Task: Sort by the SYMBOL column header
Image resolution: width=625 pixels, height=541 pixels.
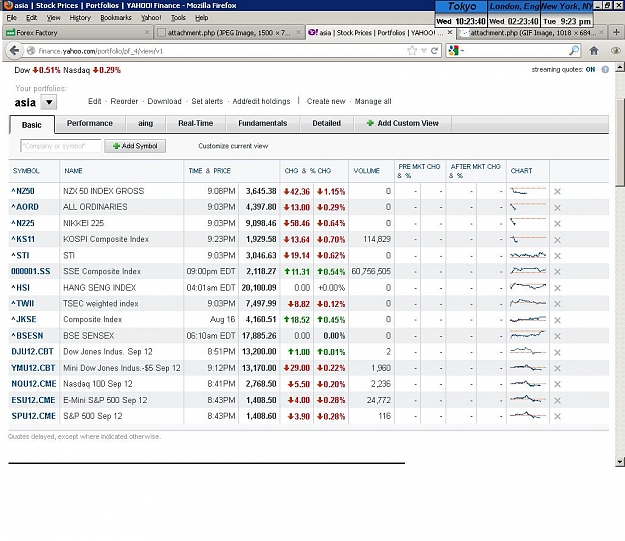Action: (x=26, y=171)
